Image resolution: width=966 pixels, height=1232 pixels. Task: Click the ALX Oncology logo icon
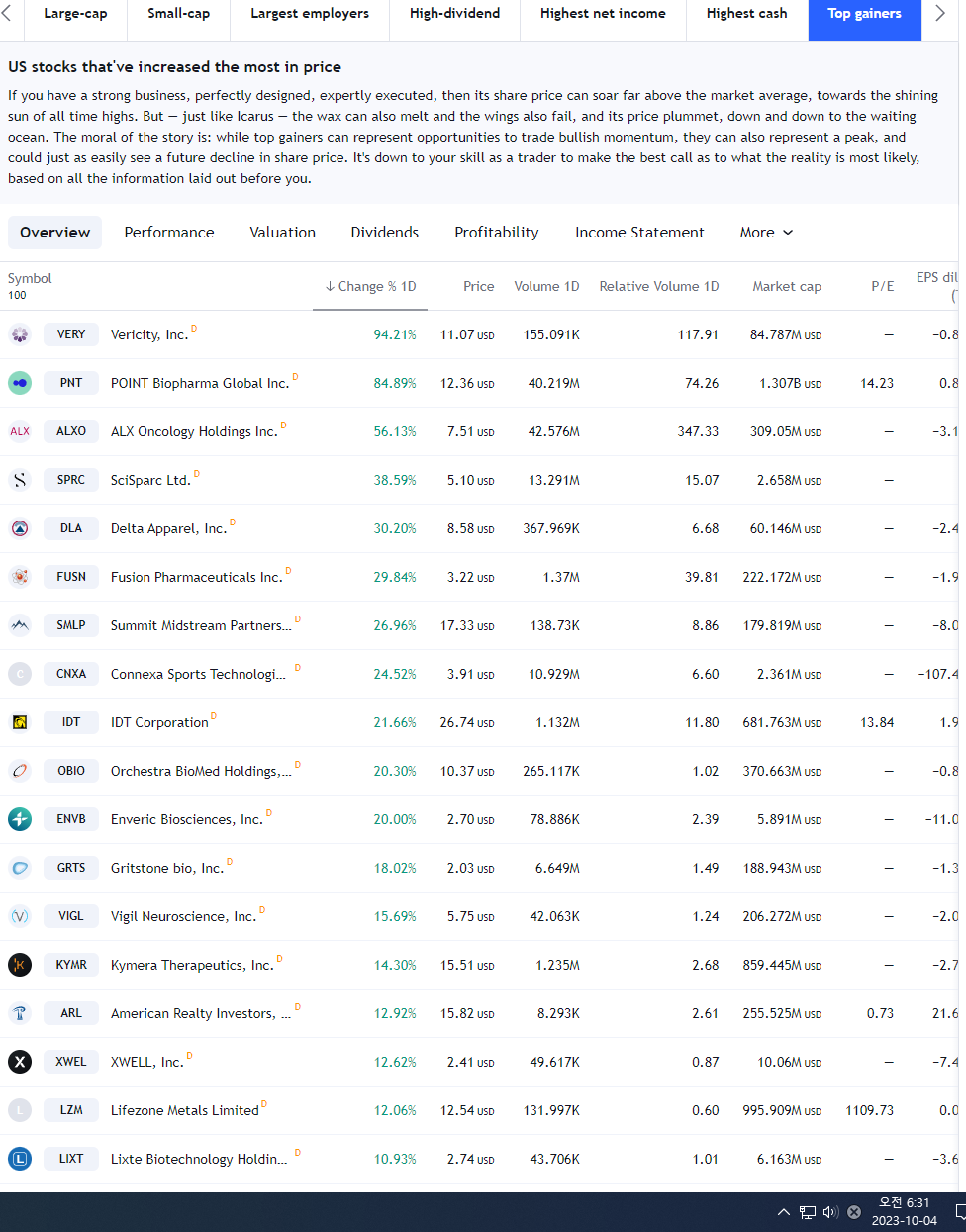[20, 431]
